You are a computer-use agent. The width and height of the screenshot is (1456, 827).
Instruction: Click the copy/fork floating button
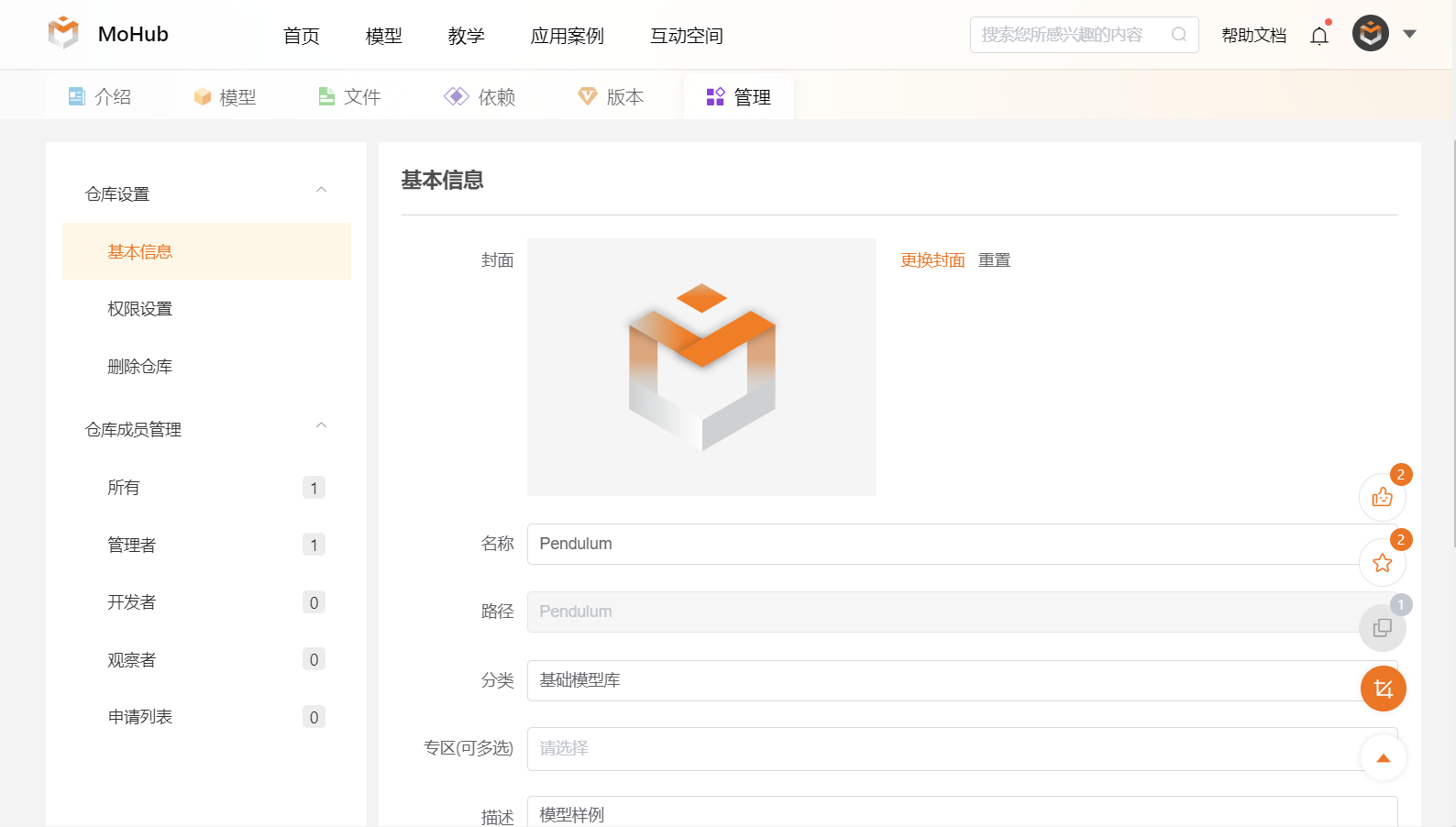point(1383,628)
